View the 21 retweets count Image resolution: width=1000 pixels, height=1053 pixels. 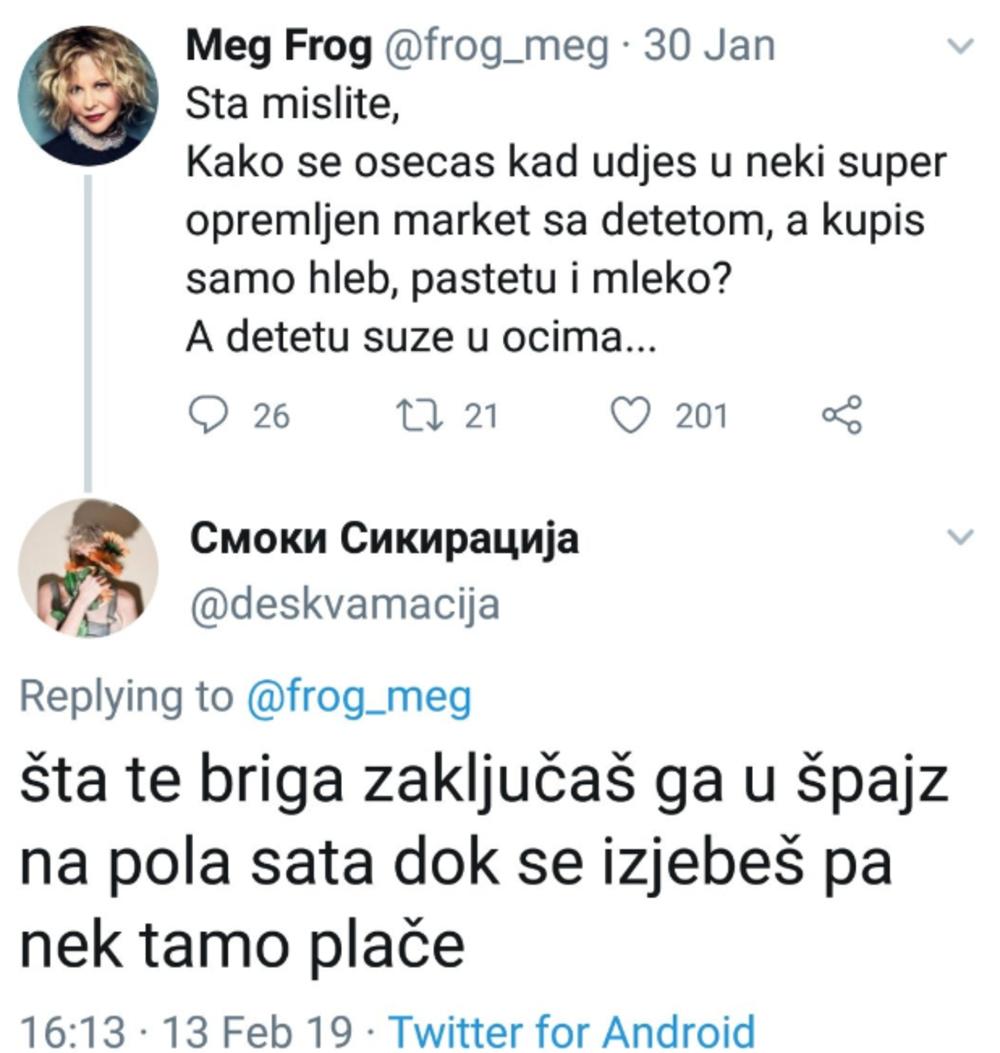pyautogui.click(x=481, y=416)
